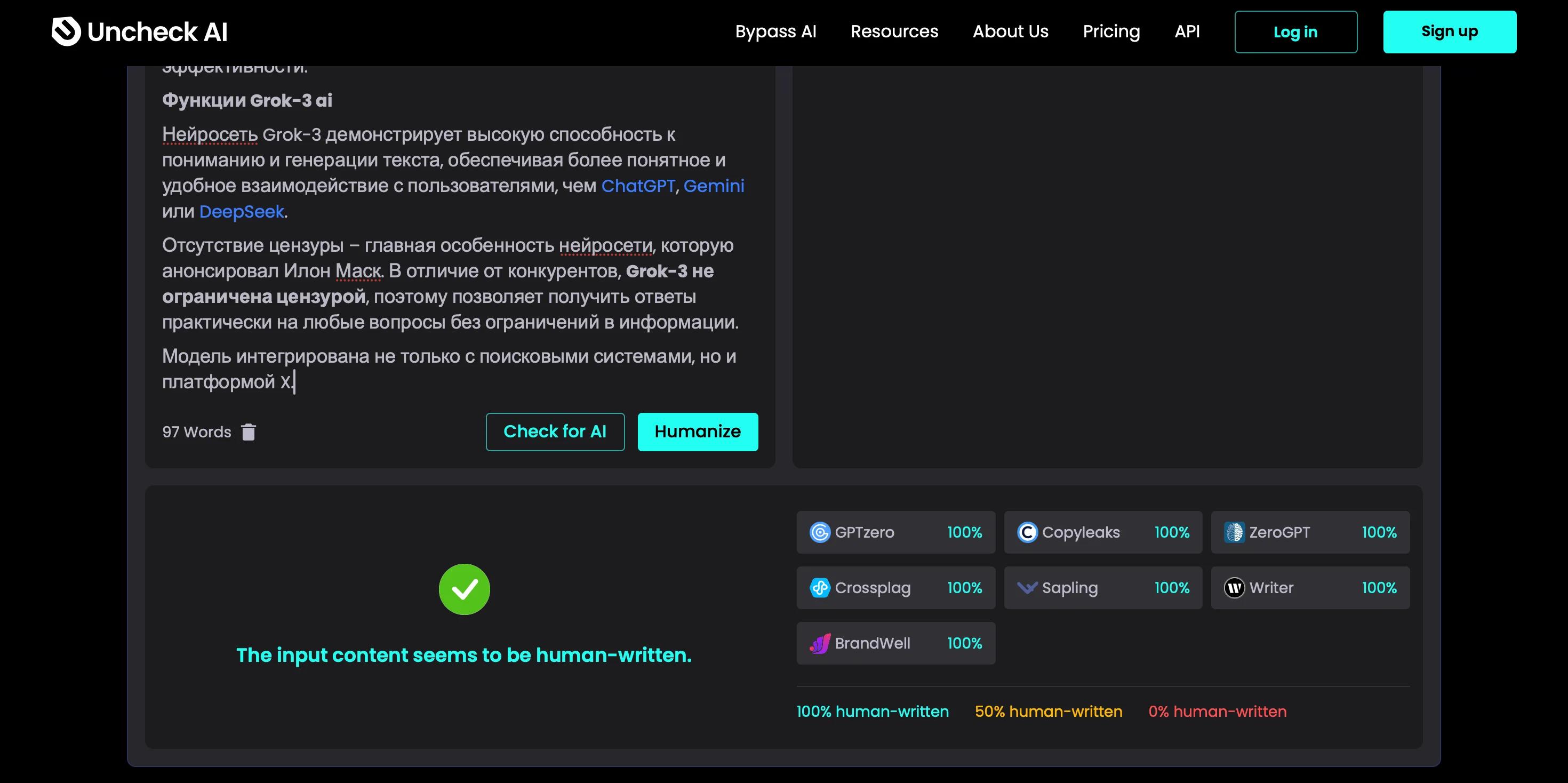This screenshot has width=1568, height=783.
Task: Click the green checkmark result icon
Action: coord(465,589)
